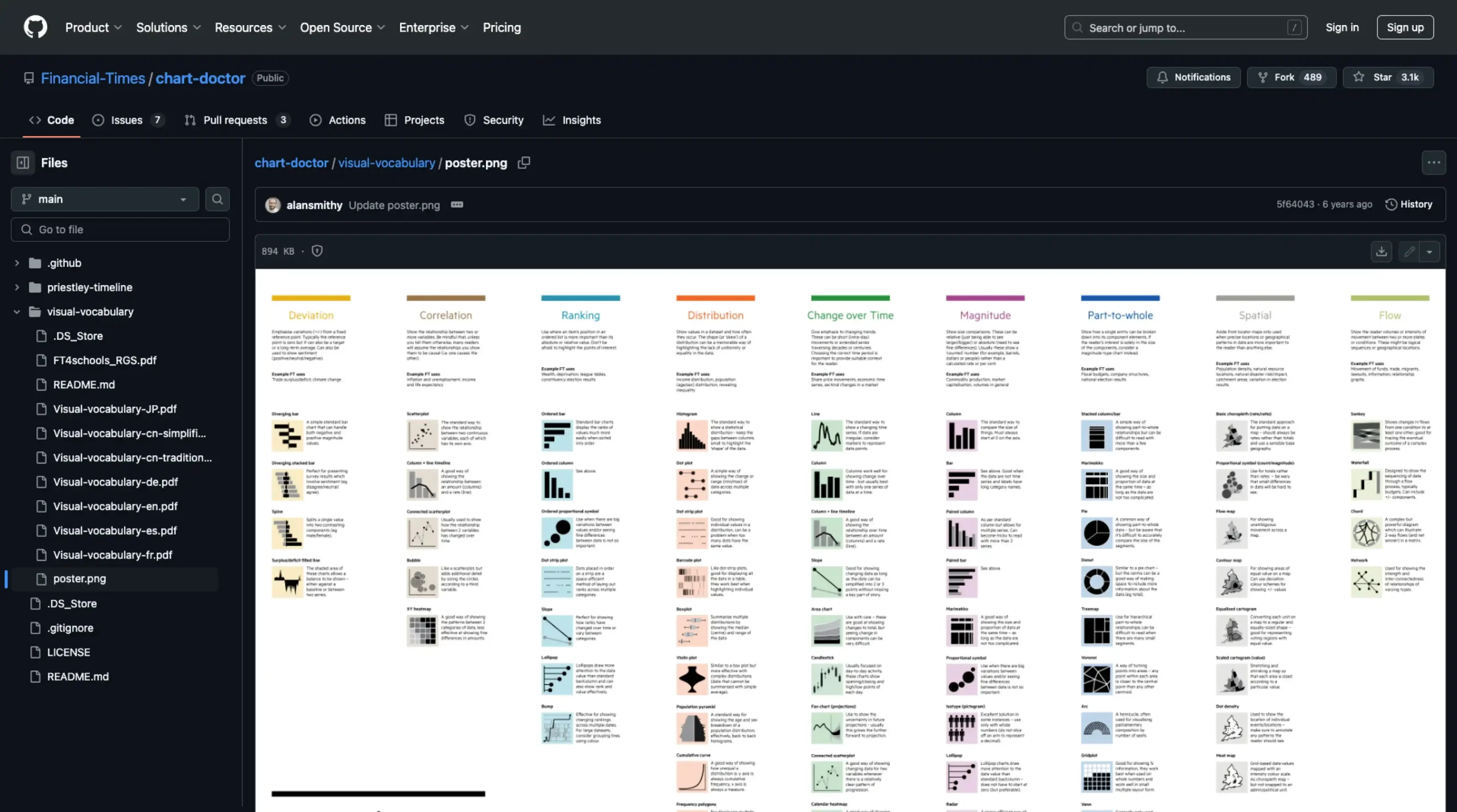1457x812 pixels.
Task: Go to the Pricing page
Action: pos(501,27)
